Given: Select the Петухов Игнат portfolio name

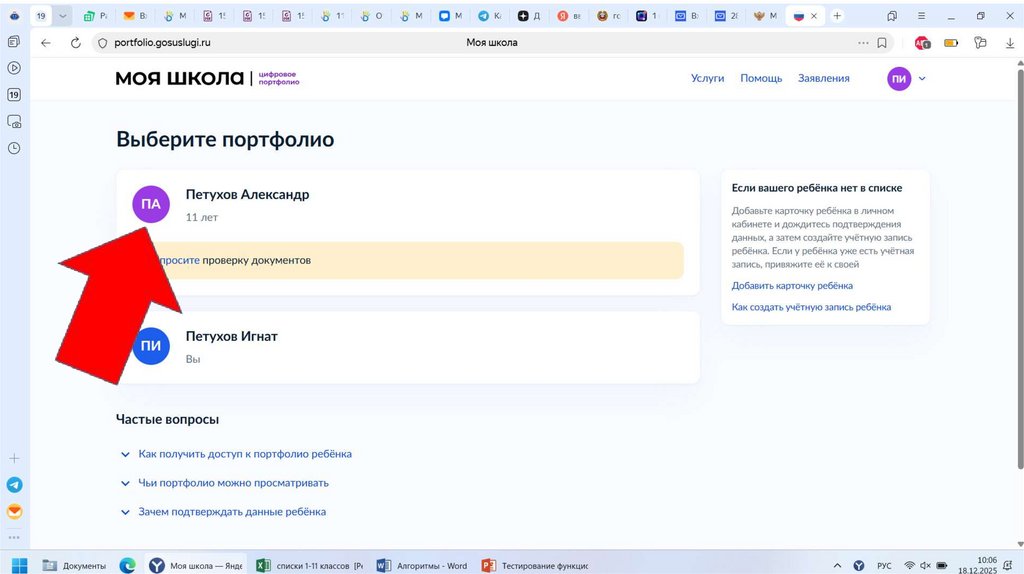Looking at the screenshot, I should 232,336.
